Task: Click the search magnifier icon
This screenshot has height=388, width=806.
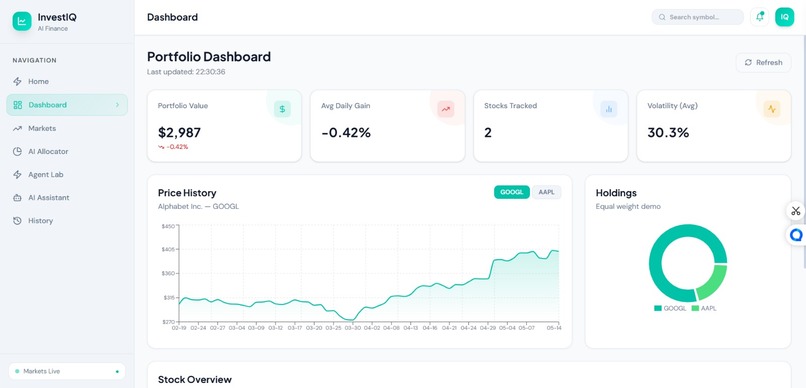Action: coord(663,17)
